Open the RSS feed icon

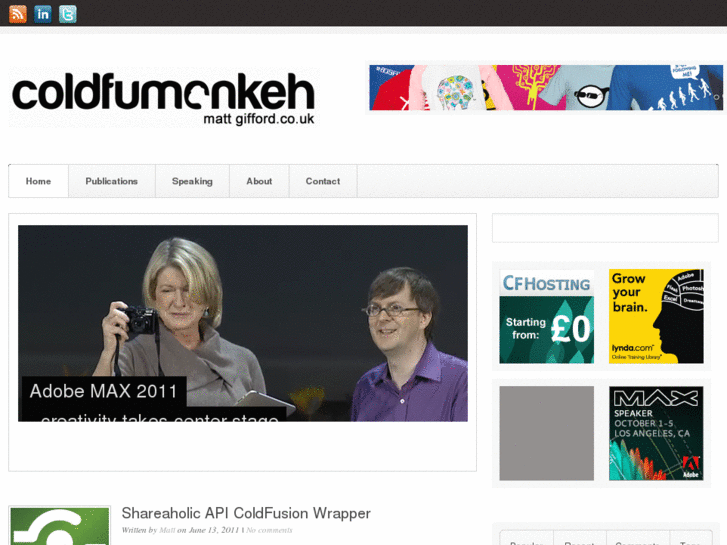pos(18,14)
